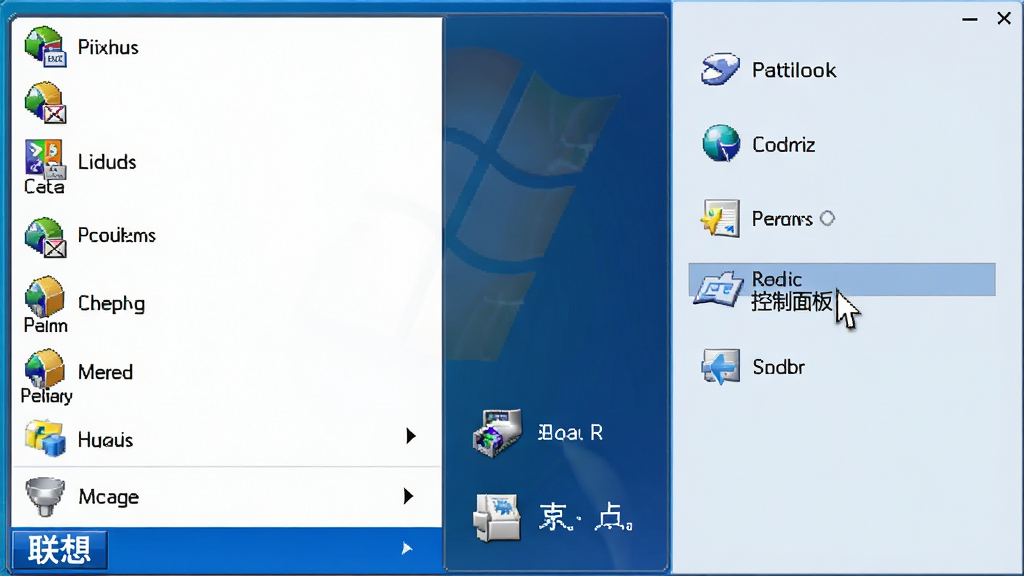Launch the Codmiz globe icon
This screenshot has height=576, width=1024.
(x=721, y=143)
